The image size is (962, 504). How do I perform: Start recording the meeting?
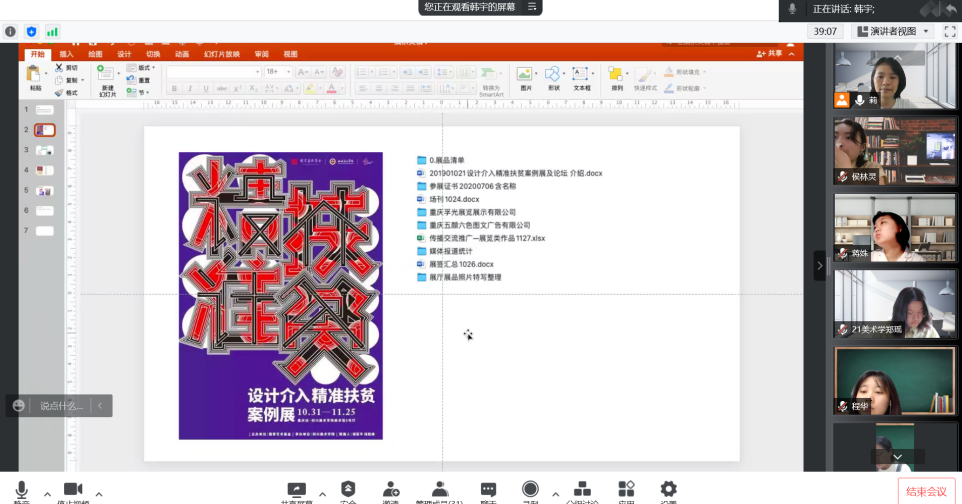pyautogui.click(x=530, y=490)
